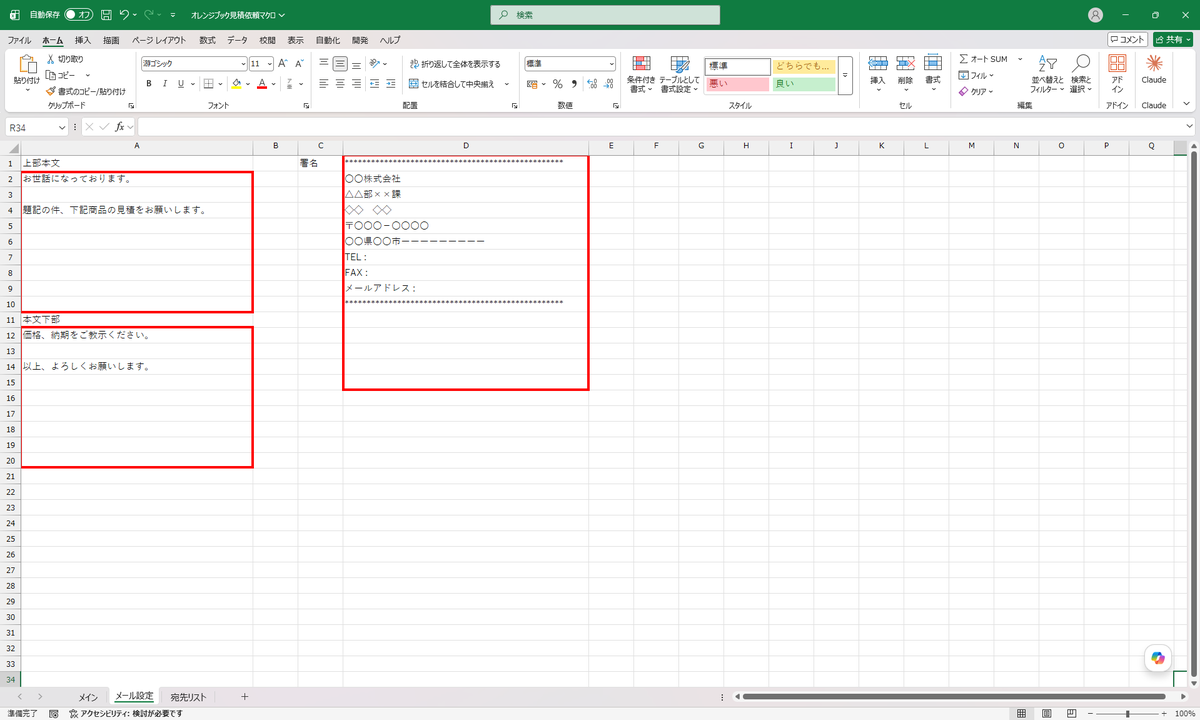The image size is (1200, 720).
Task: Expand the font color dropdown arrow
Action: pos(272,84)
